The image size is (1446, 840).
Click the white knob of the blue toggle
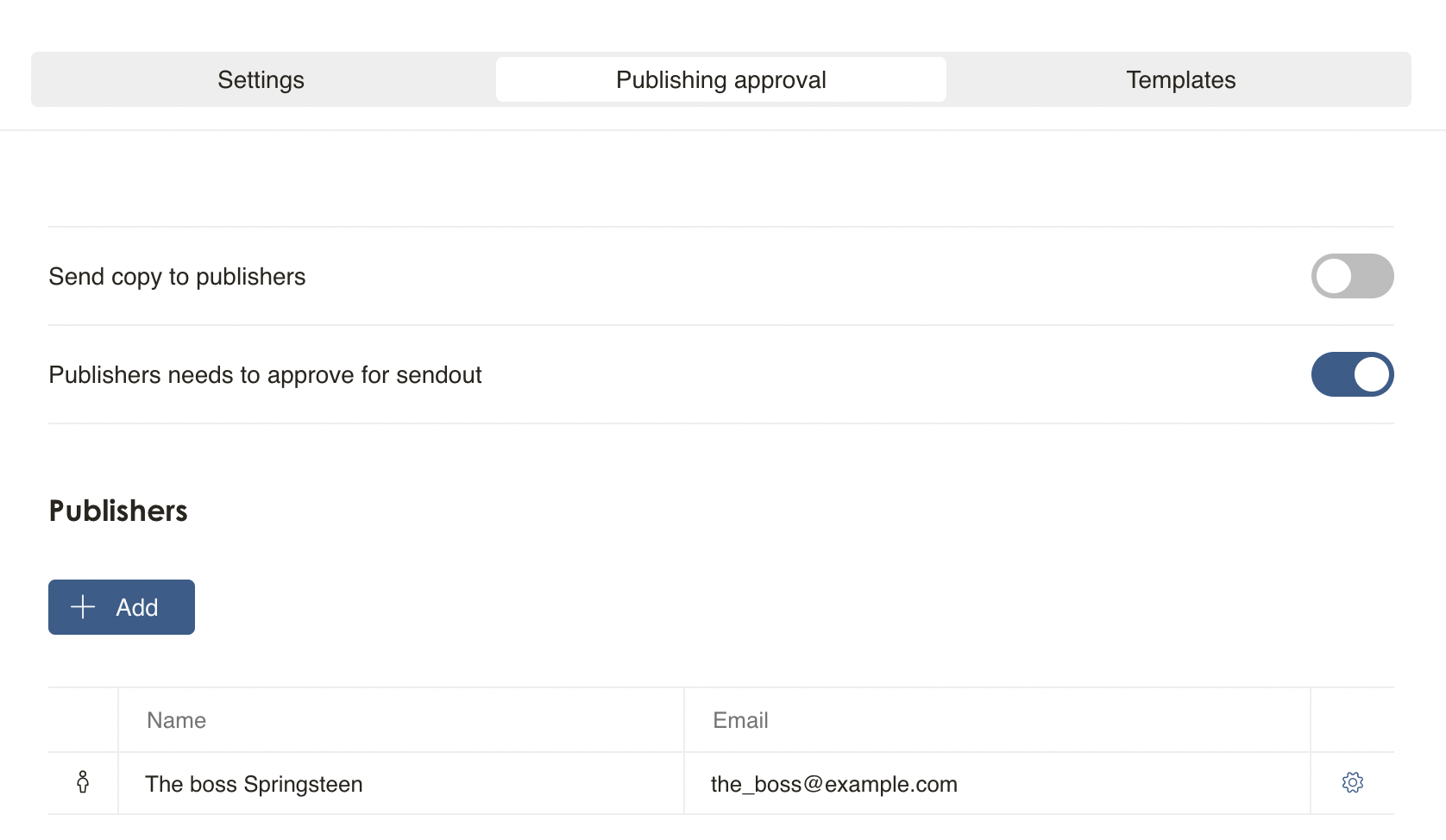pos(1371,374)
